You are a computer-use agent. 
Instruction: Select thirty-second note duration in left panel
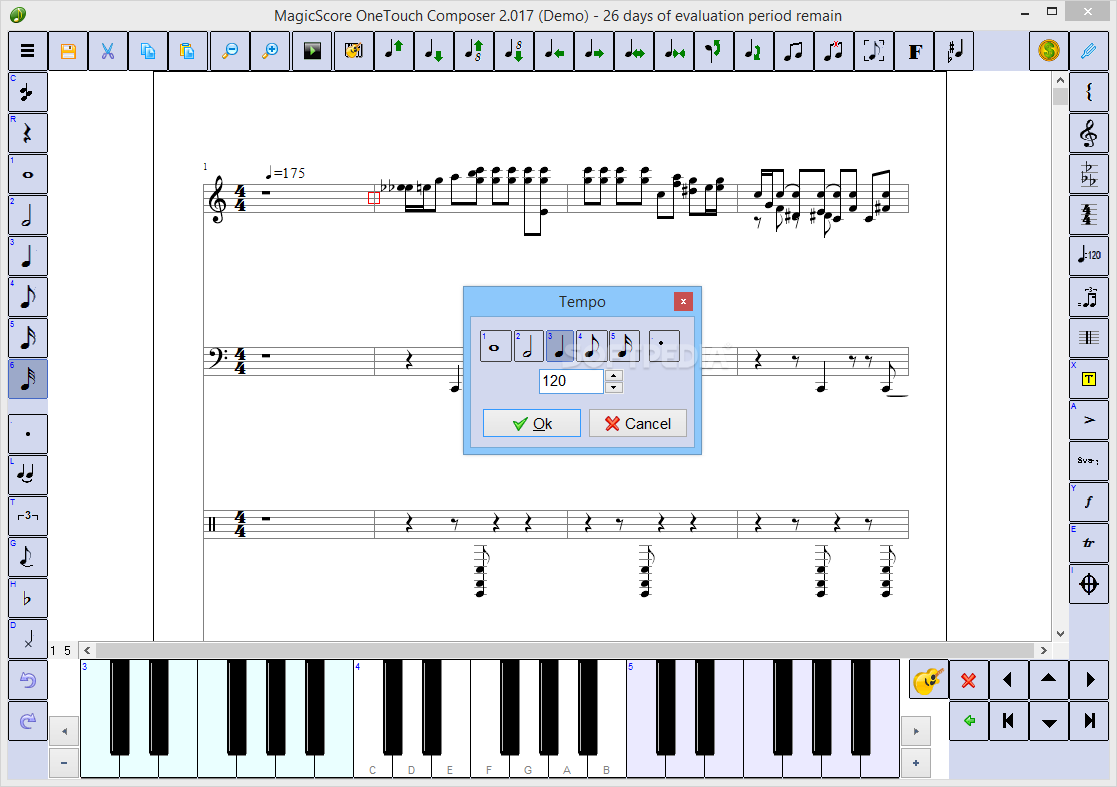coord(28,379)
